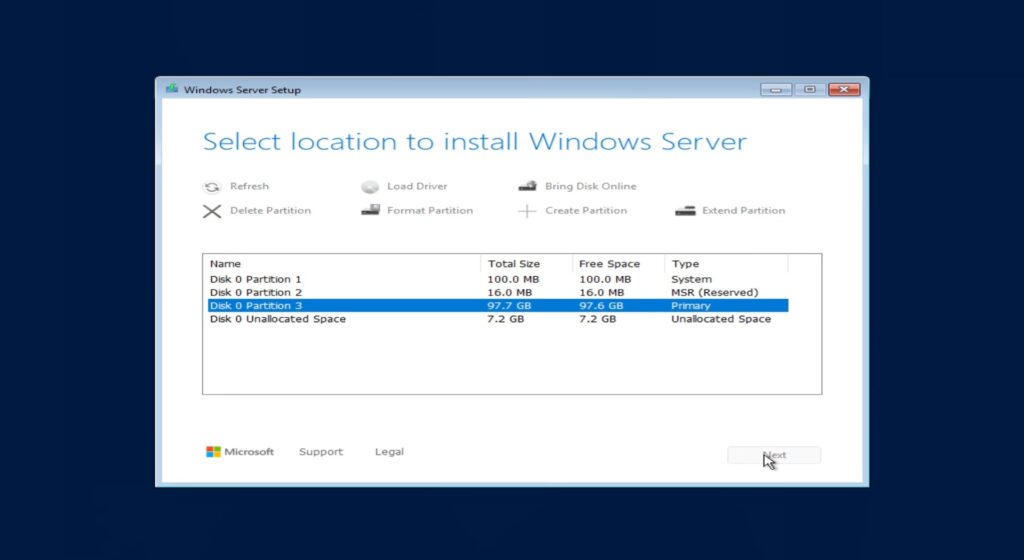Click the Load Driver label
The width and height of the screenshot is (1024, 560).
coord(417,186)
